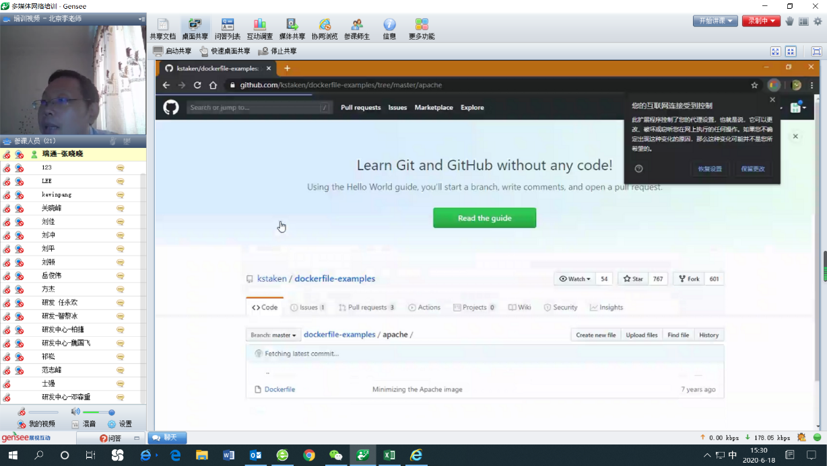Toggle 我的视频 my video
Image resolution: width=827 pixels, height=466 pixels.
pyautogui.click(x=36, y=424)
